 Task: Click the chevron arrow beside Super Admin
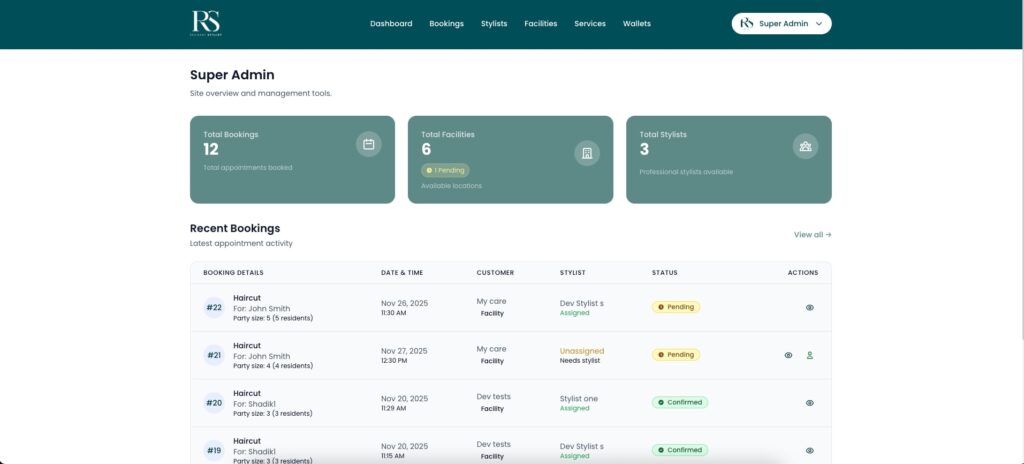pos(819,23)
